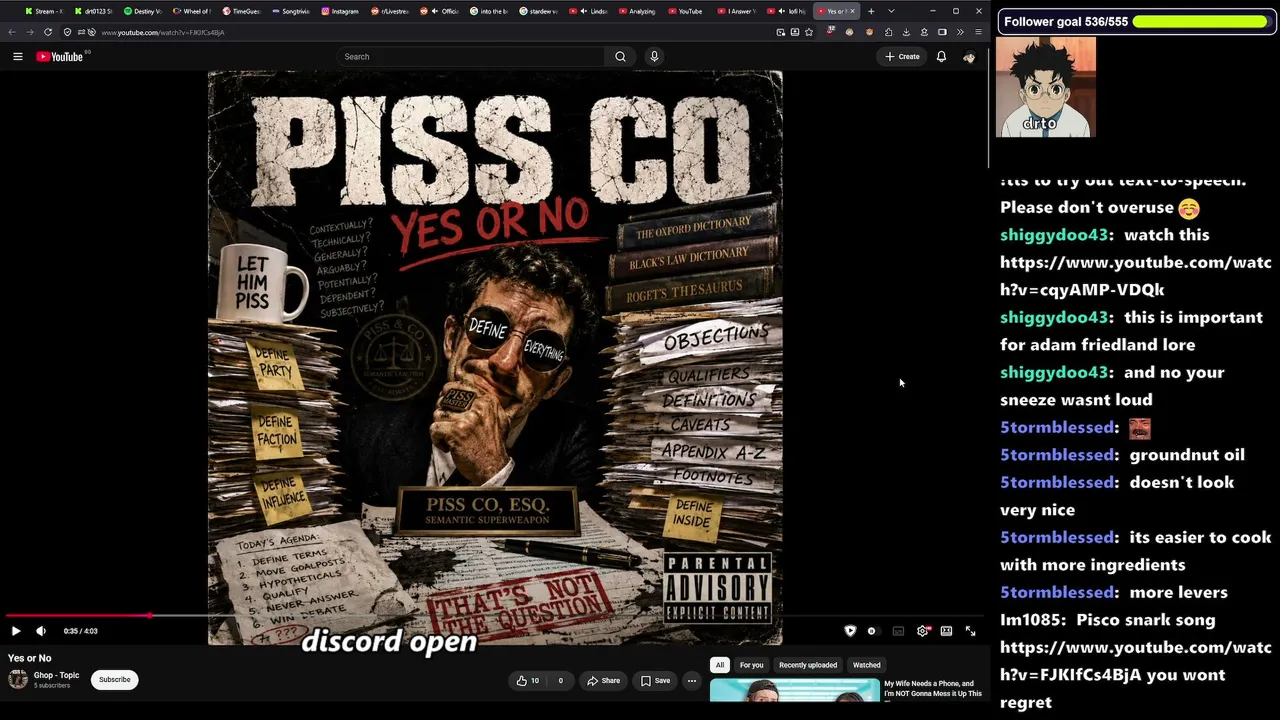Switch to the Destiny tab
Viewport: 1280px width, 720px height.
pyautogui.click(x=143, y=11)
